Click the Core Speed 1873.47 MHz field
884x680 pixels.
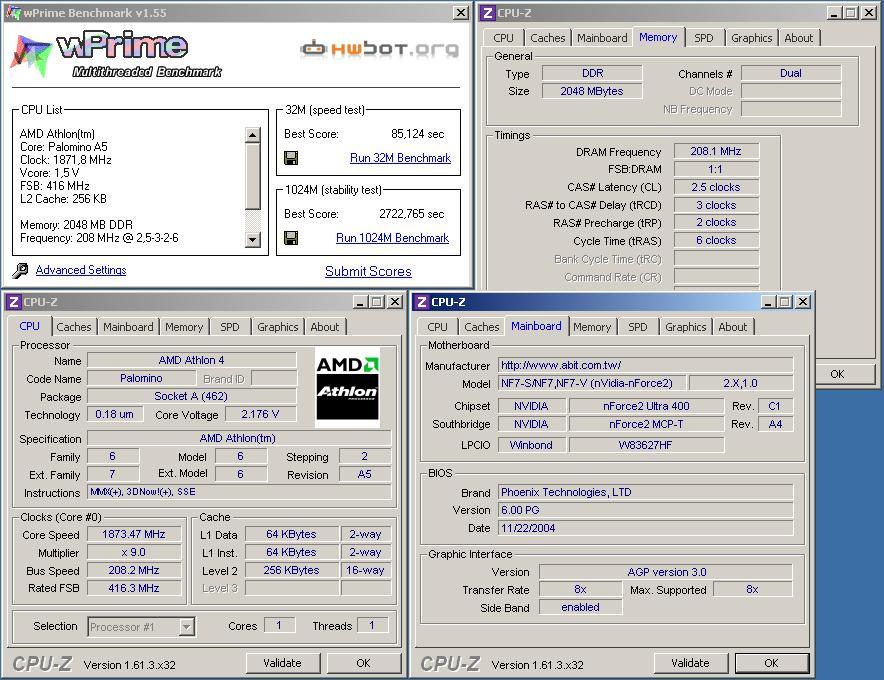pos(134,534)
